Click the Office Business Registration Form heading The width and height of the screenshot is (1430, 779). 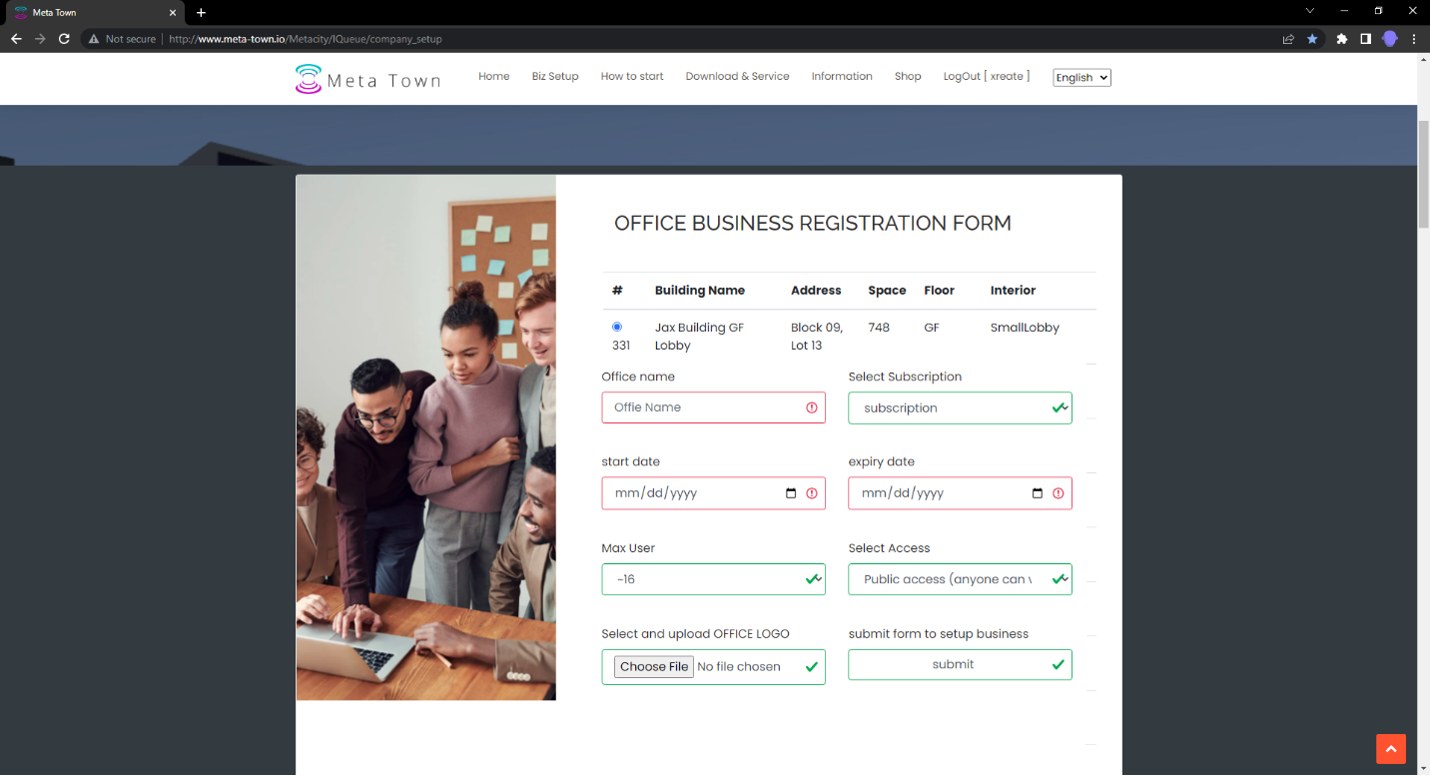point(813,223)
